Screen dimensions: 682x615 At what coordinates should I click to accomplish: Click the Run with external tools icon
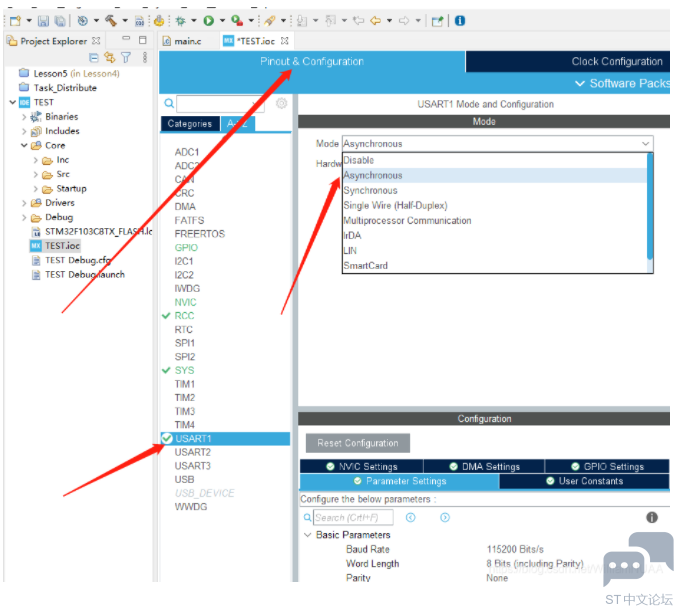pos(237,20)
